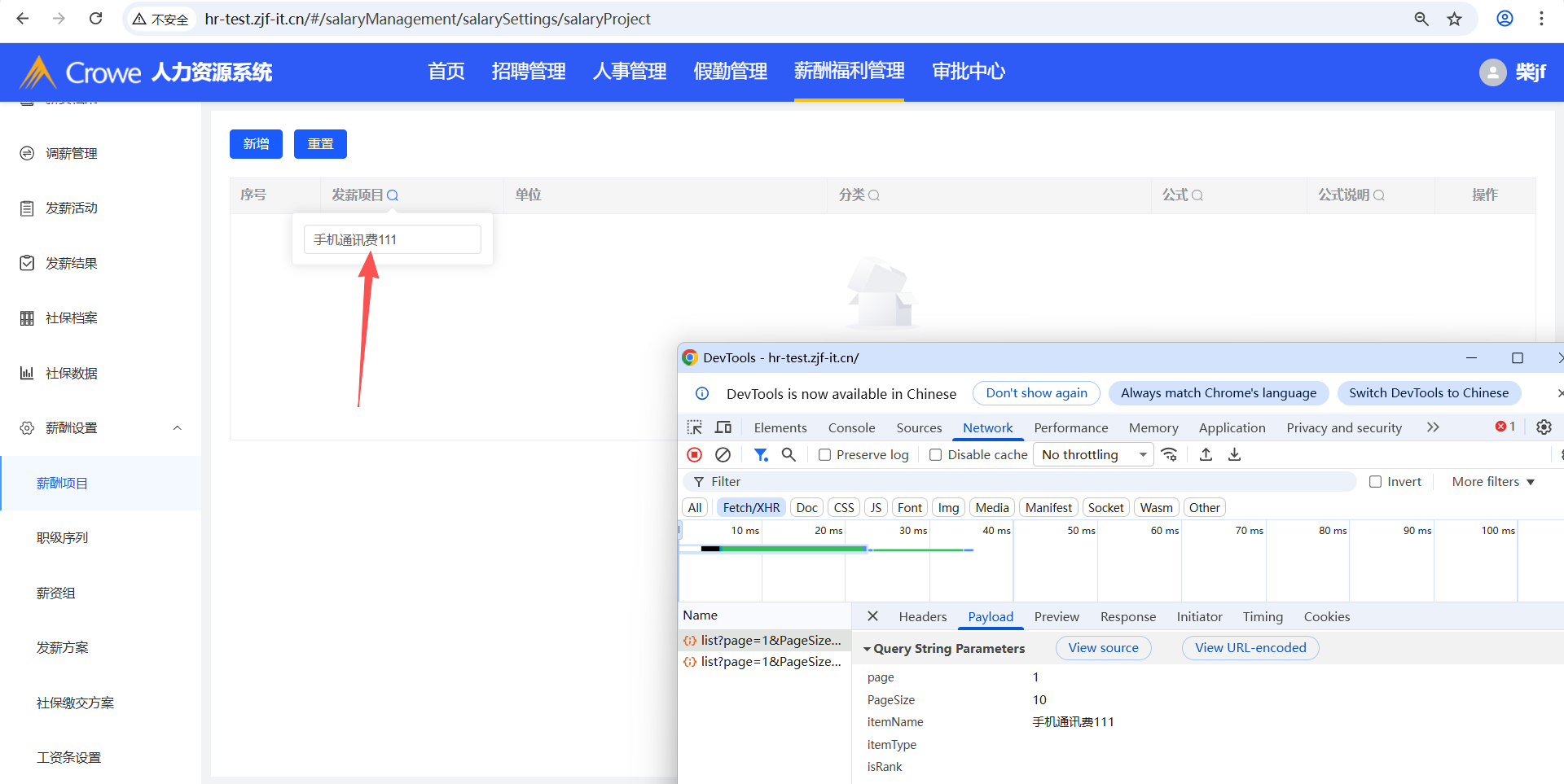This screenshot has height=784, width=1564.
Task: Click the 新增 button
Action: click(256, 144)
